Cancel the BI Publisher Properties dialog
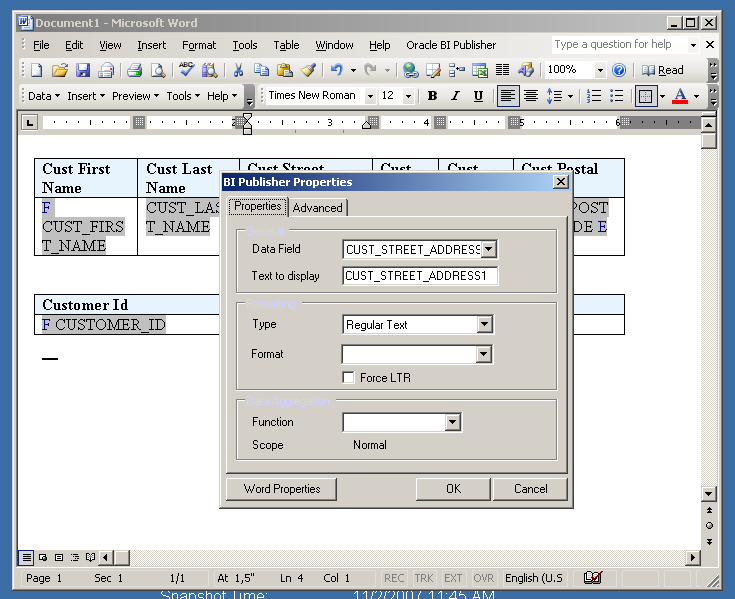 point(530,489)
